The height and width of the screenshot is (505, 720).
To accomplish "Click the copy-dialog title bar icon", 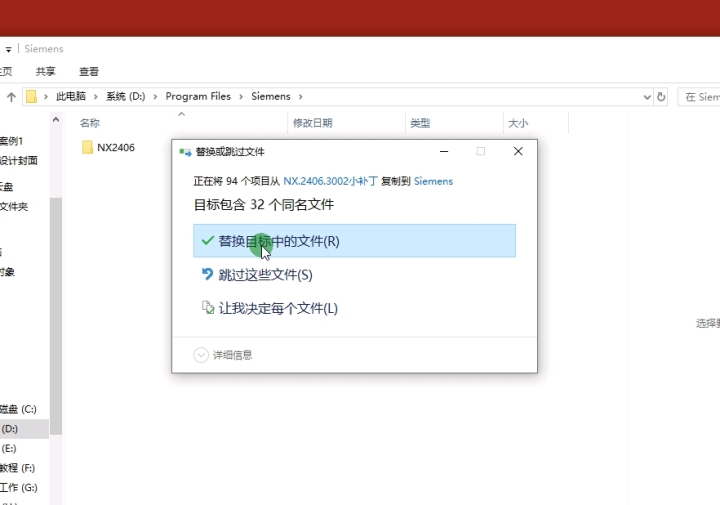I will click(185, 152).
